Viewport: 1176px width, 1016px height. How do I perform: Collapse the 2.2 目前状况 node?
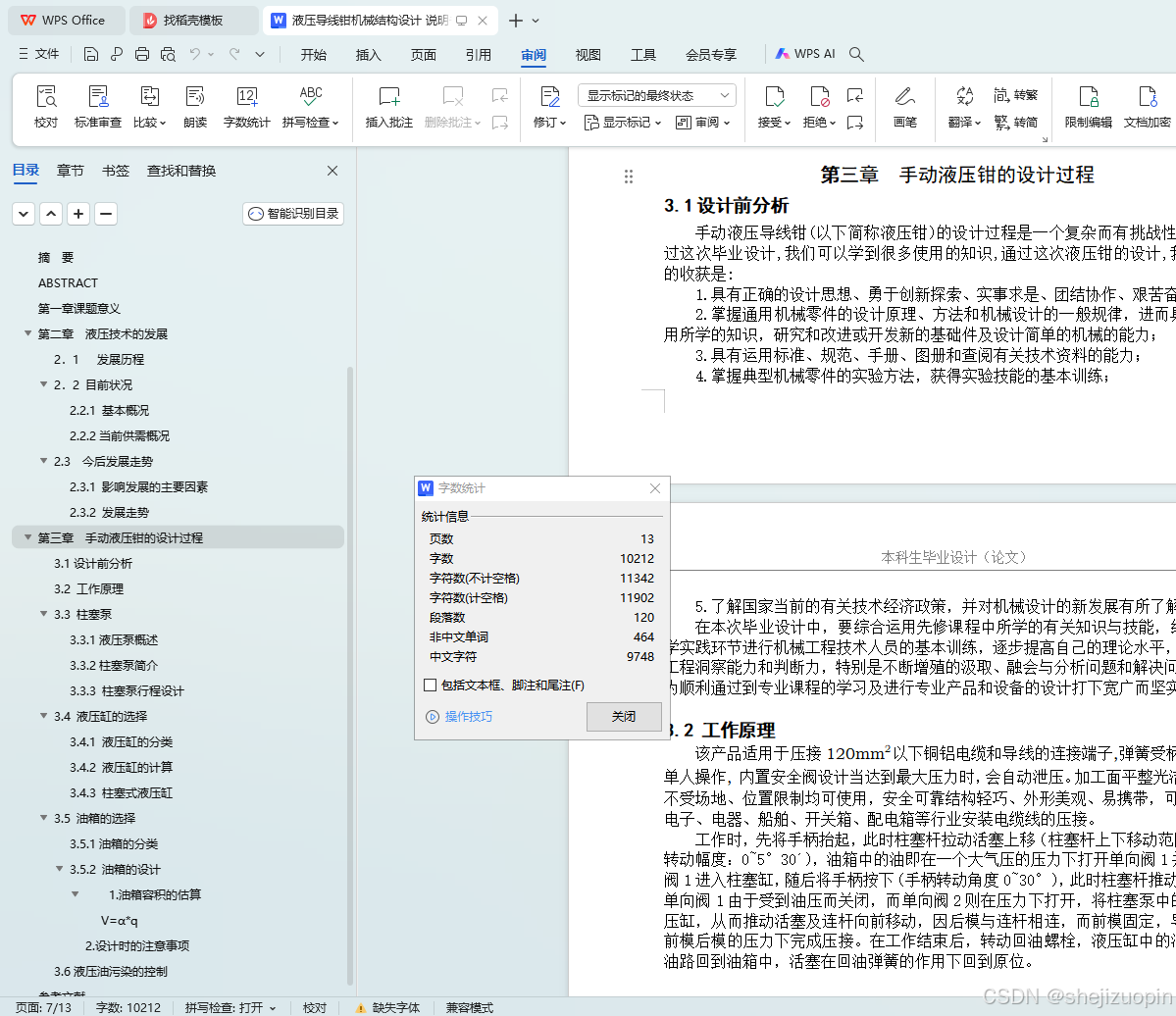[x=43, y=383]
